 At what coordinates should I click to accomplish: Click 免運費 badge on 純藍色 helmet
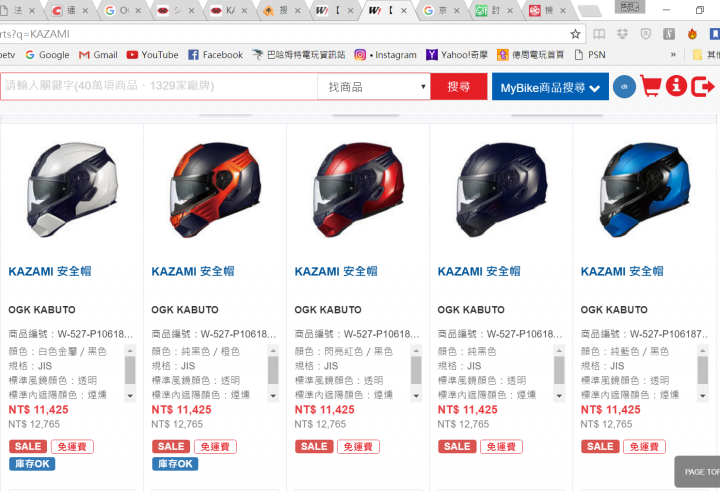(644, 447)
